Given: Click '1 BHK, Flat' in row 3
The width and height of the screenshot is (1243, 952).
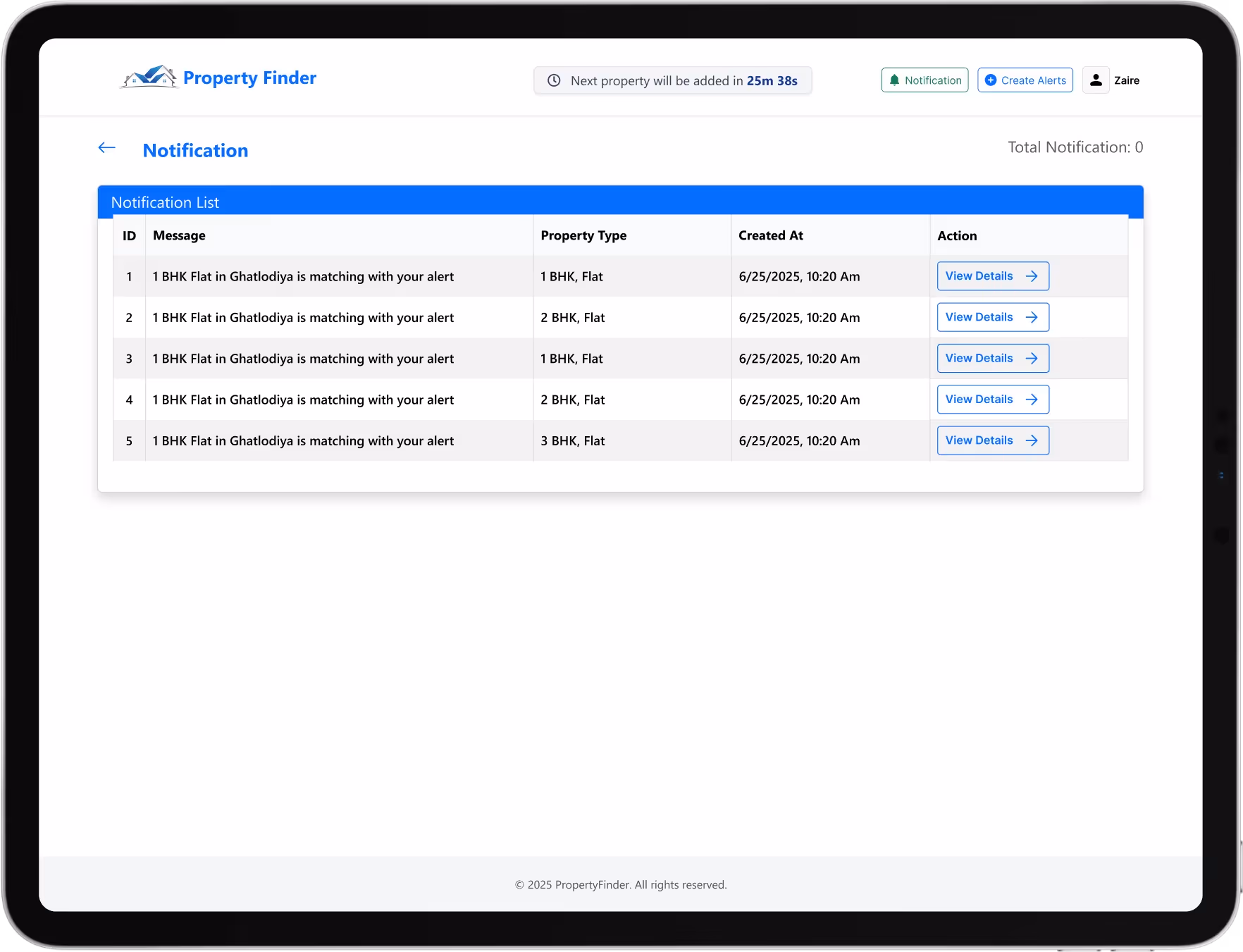Looking at the screenshot, I should pyautogui.click(x=571, y=359).
